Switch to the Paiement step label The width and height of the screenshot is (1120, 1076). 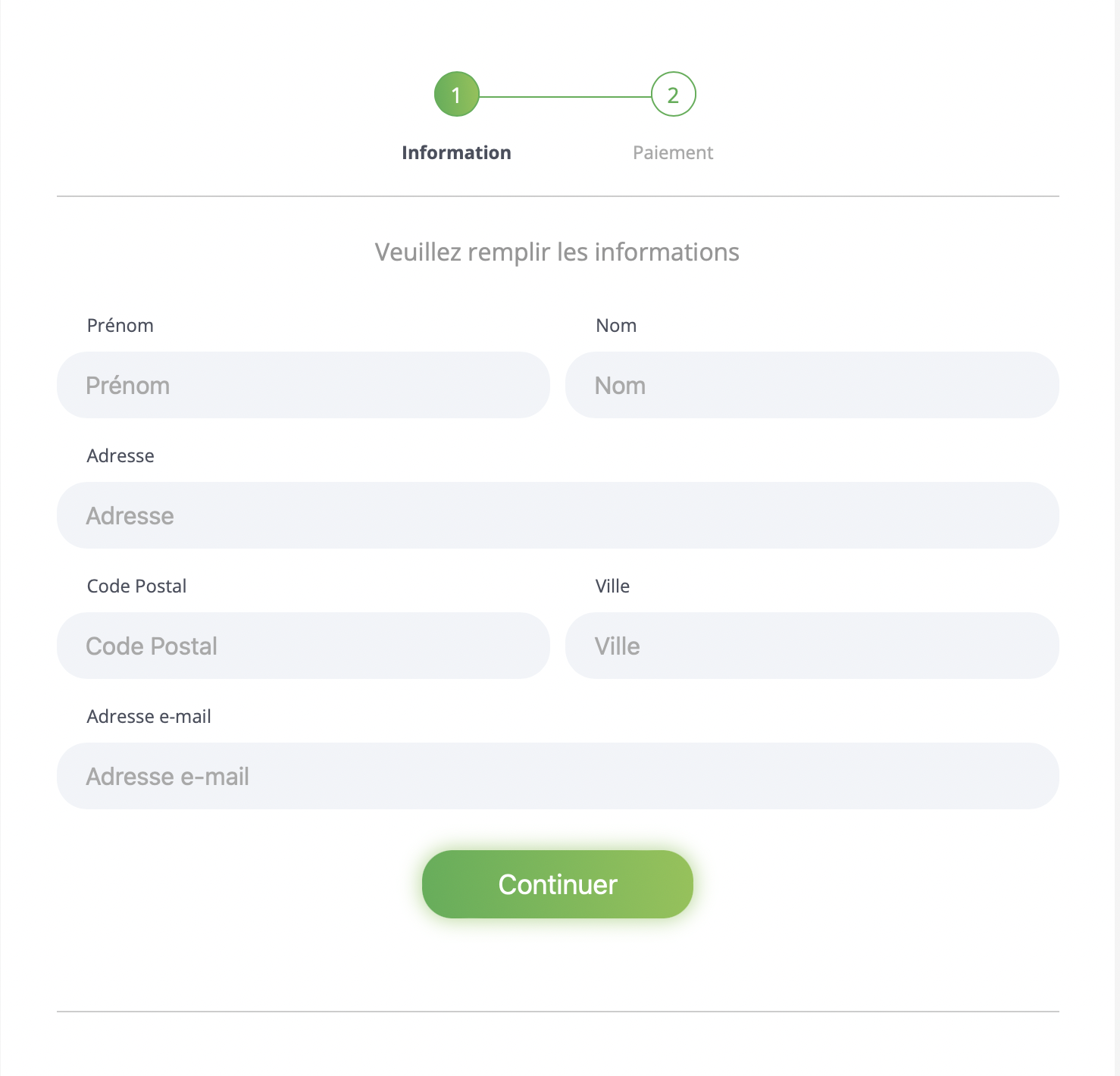point(673,152)
